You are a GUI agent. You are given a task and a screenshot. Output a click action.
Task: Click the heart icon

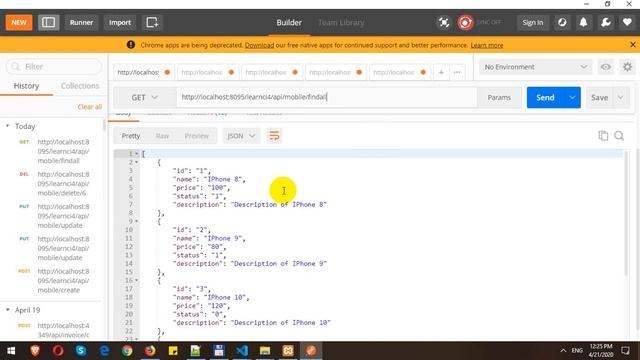point(627,22)
